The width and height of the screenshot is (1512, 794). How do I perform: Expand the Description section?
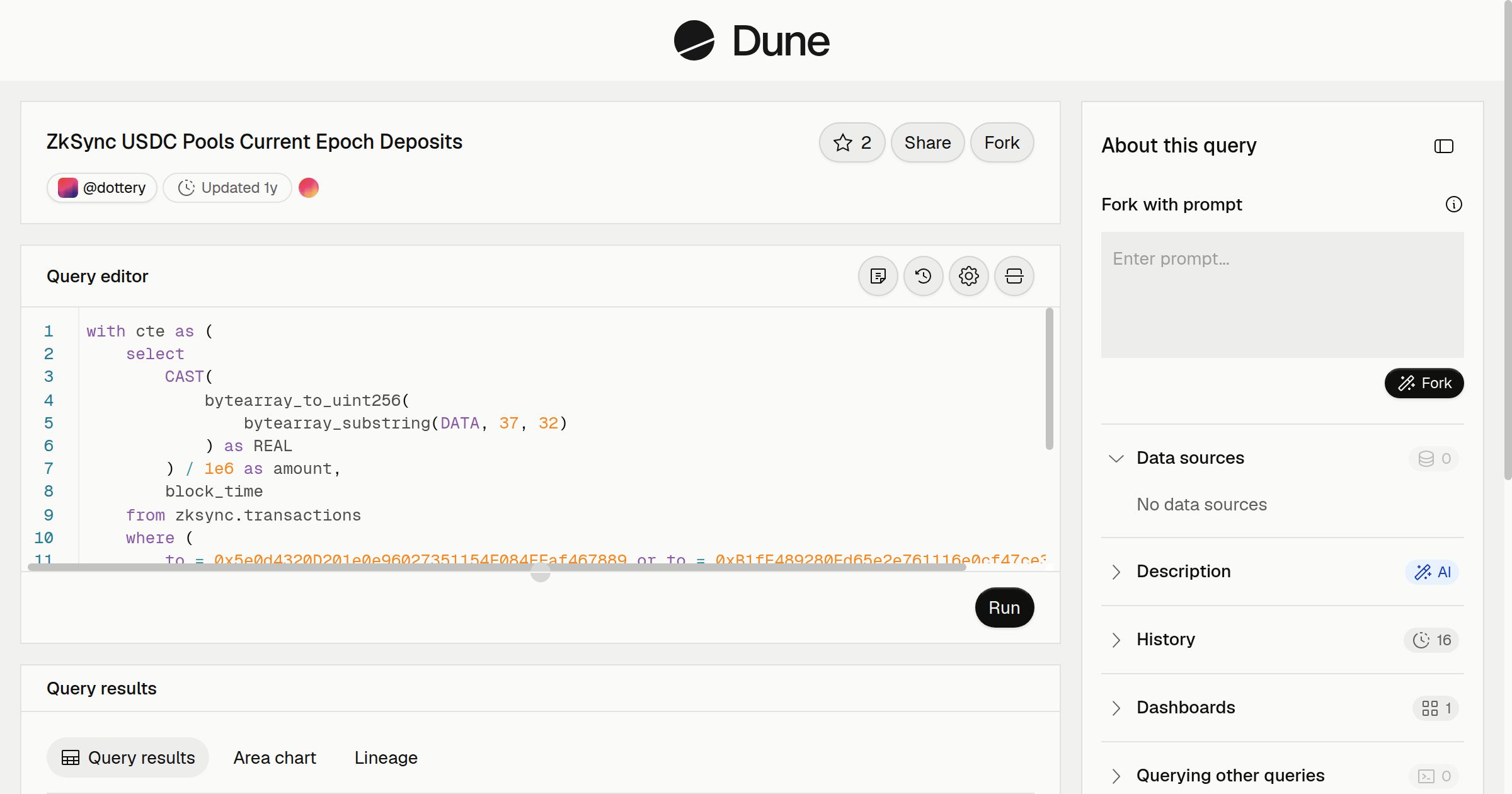pos(1116,572)
